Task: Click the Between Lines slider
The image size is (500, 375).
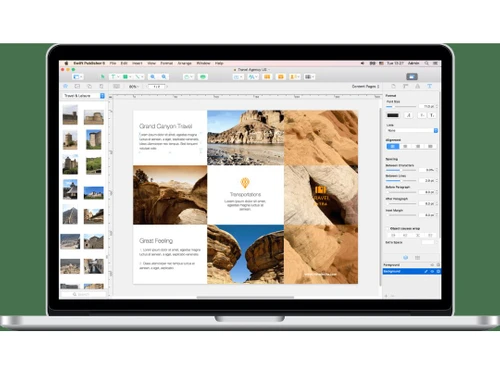Action: coord(401,180)
